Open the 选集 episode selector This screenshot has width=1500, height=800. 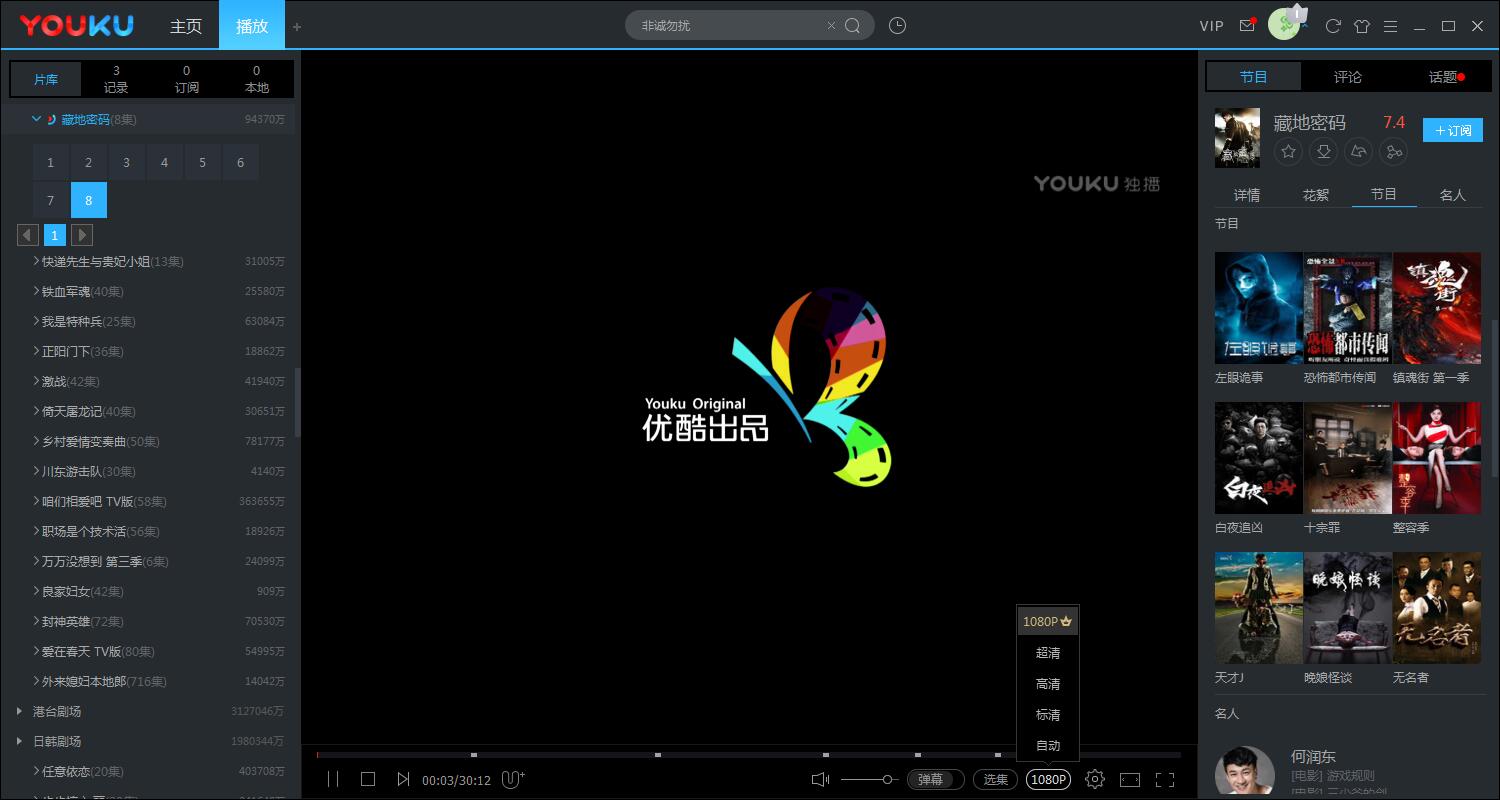995,779
